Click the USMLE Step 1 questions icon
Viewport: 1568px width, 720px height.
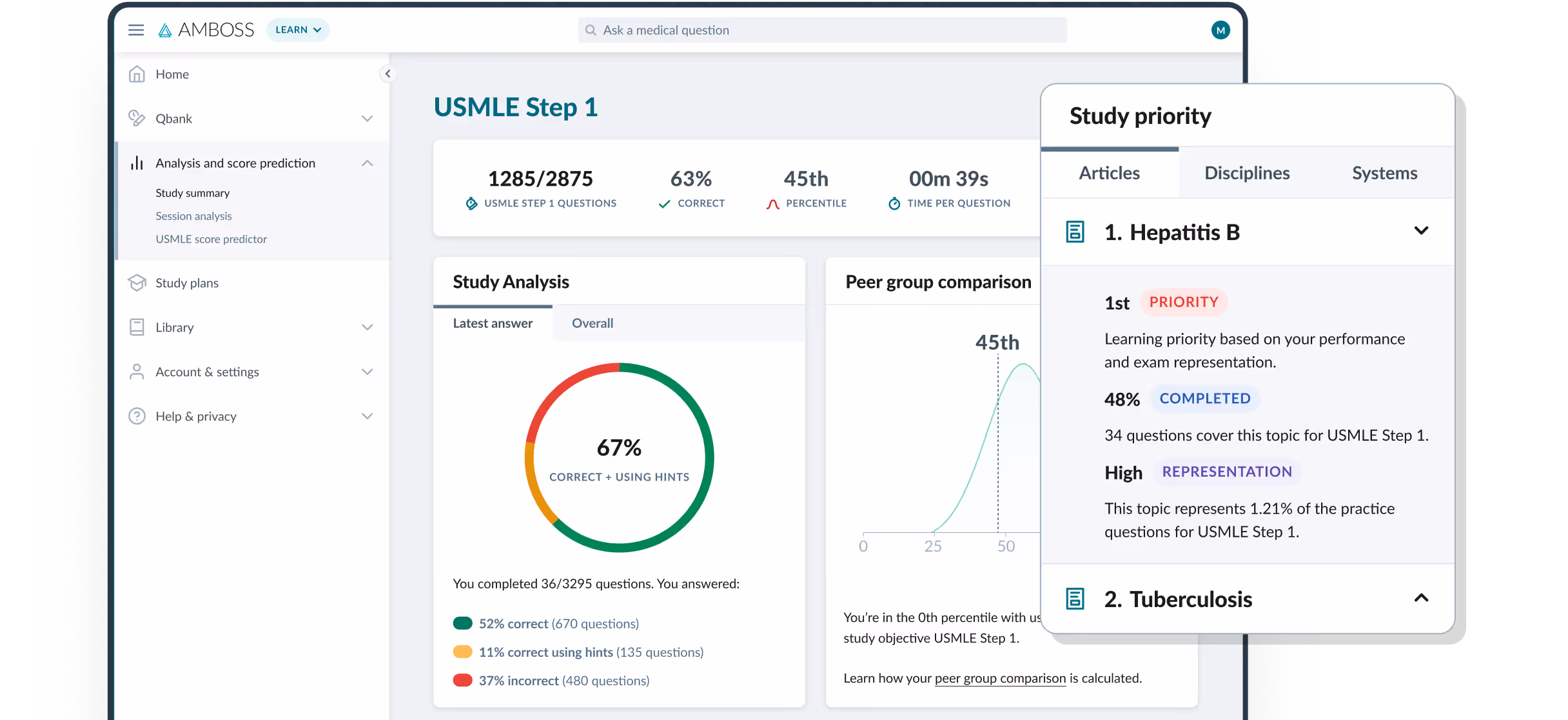471,203
